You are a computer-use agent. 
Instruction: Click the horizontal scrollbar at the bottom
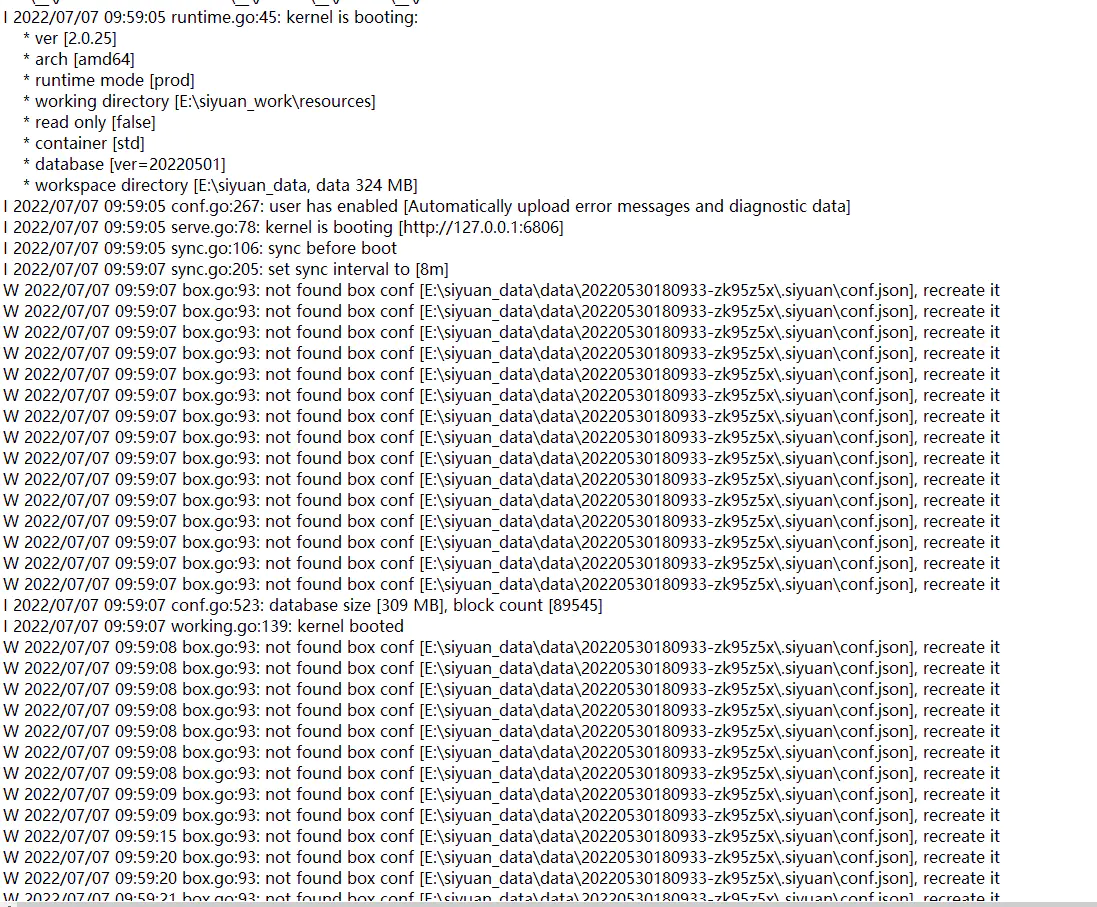(x=548, y=904)
